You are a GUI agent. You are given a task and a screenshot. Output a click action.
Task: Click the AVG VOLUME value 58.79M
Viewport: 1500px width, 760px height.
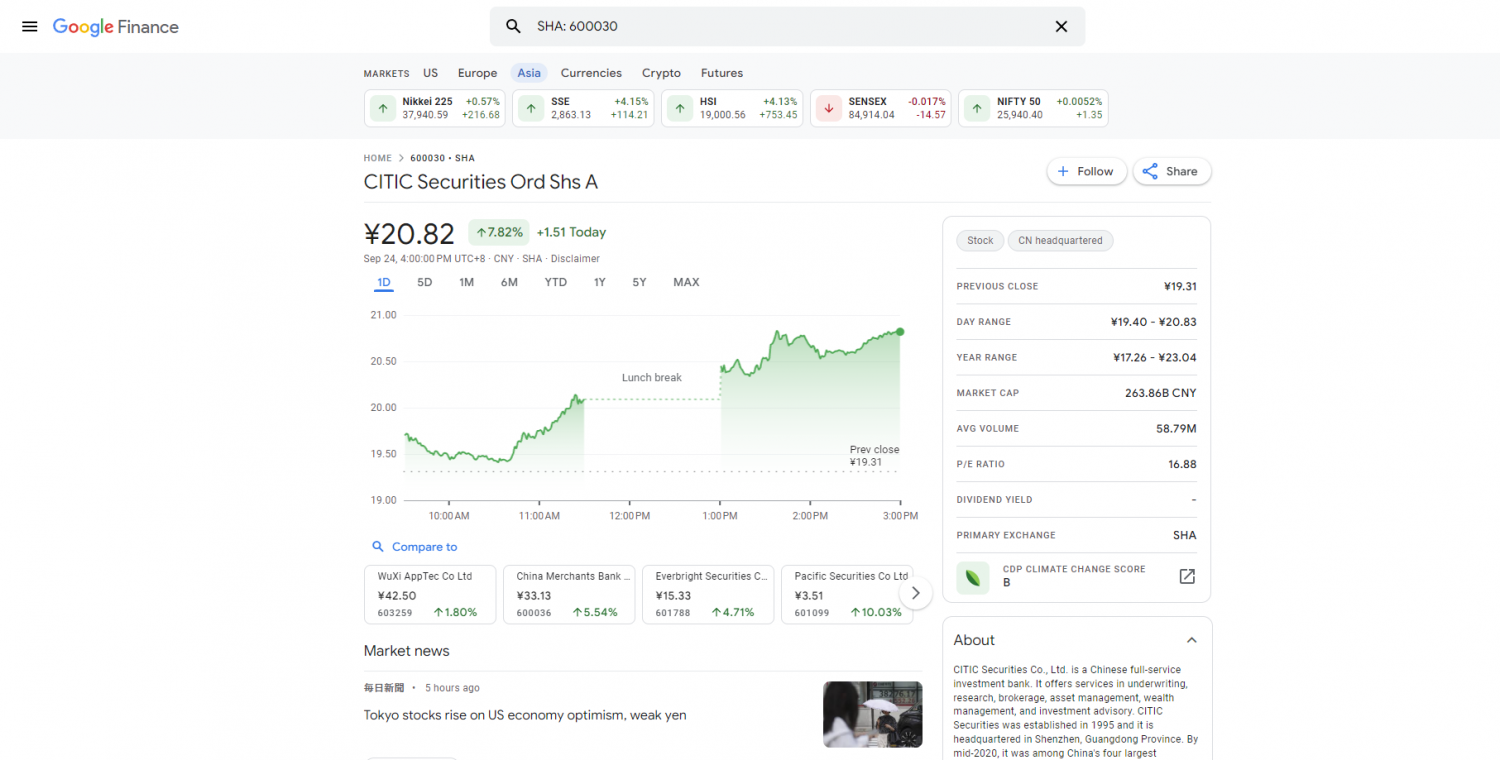1176,429
